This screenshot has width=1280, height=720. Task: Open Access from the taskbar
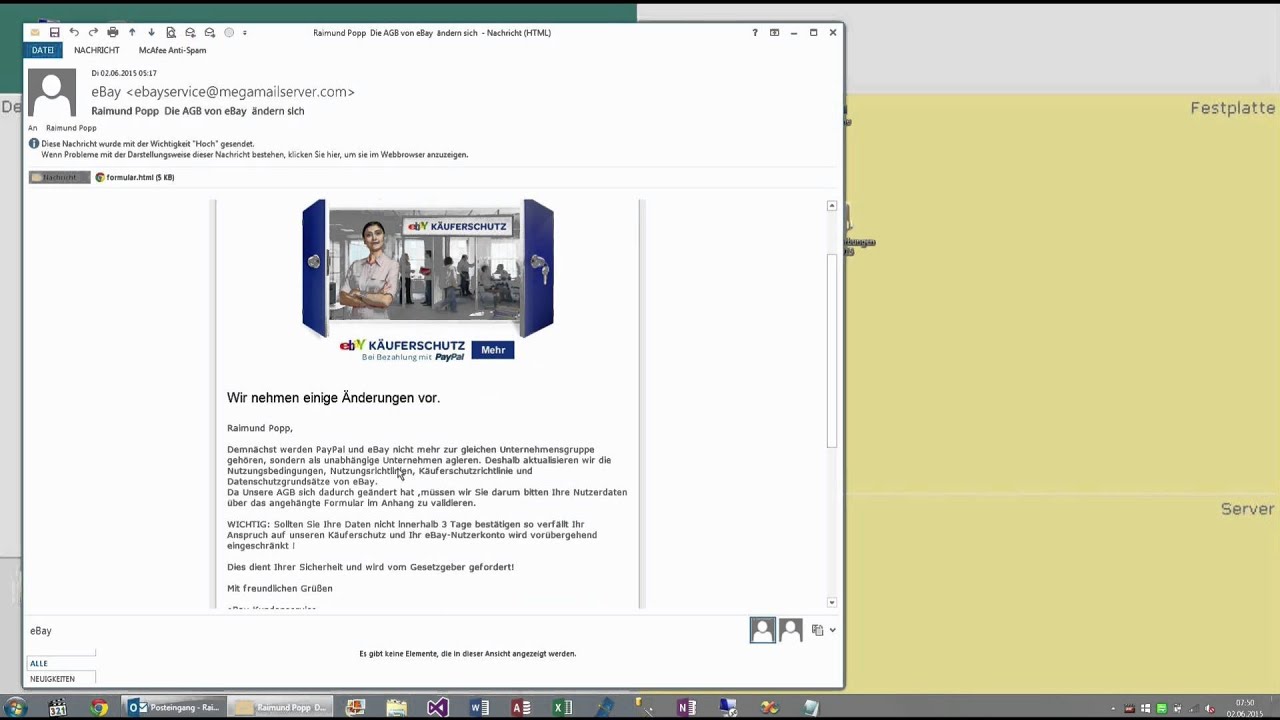(521, 708)
